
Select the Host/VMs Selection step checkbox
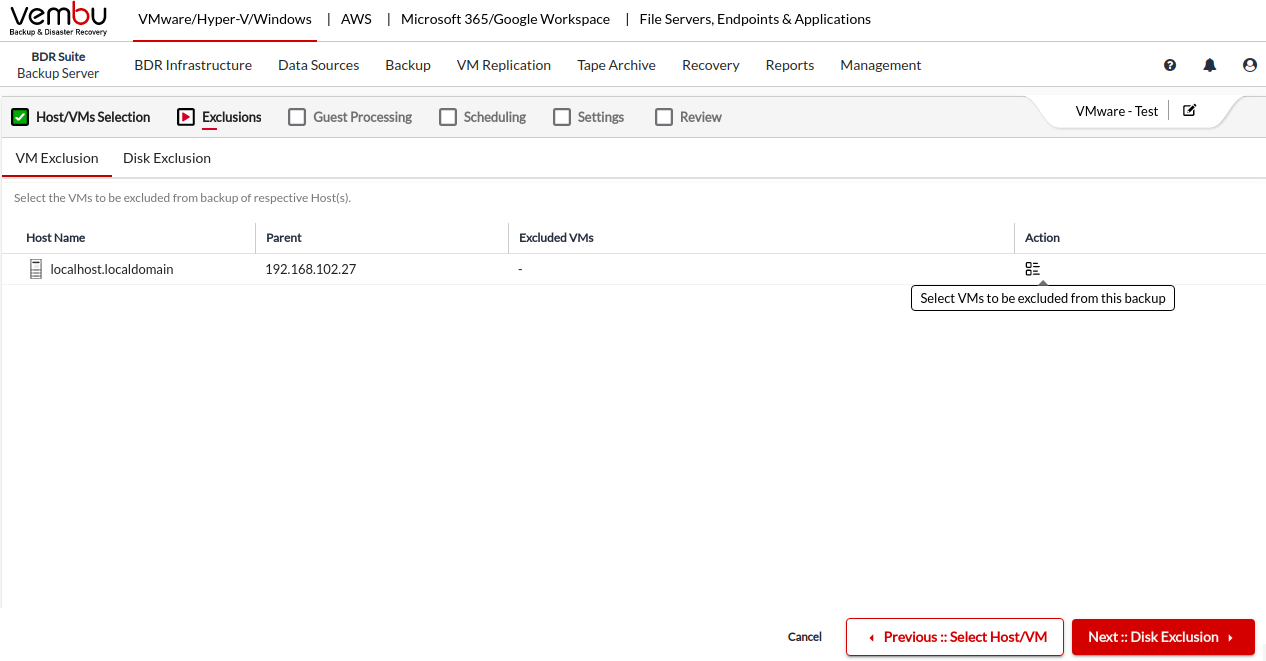(20, 117)
